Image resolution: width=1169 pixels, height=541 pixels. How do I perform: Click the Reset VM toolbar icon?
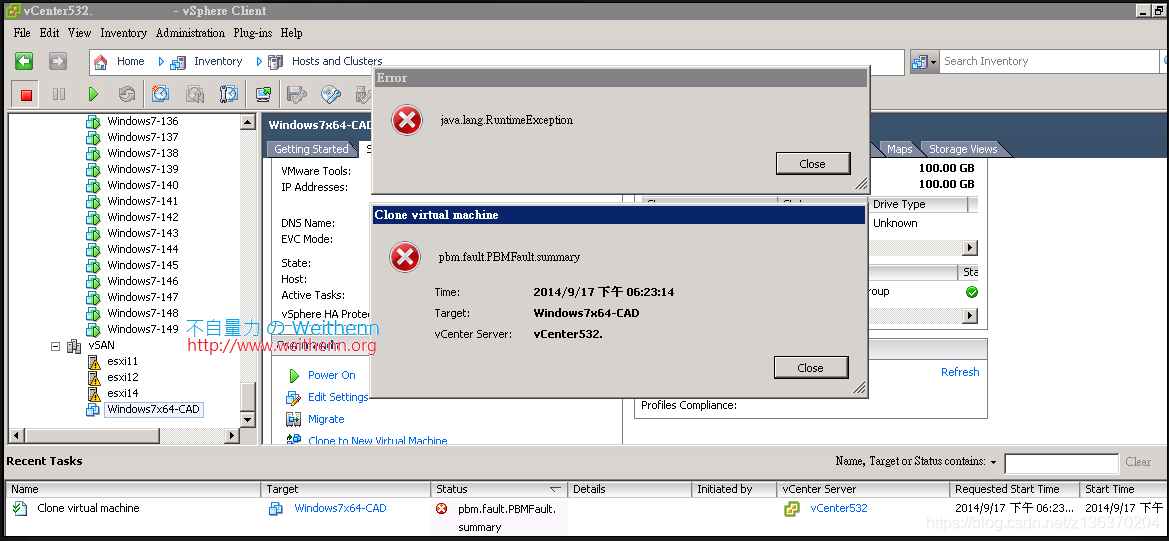point(127,95)
